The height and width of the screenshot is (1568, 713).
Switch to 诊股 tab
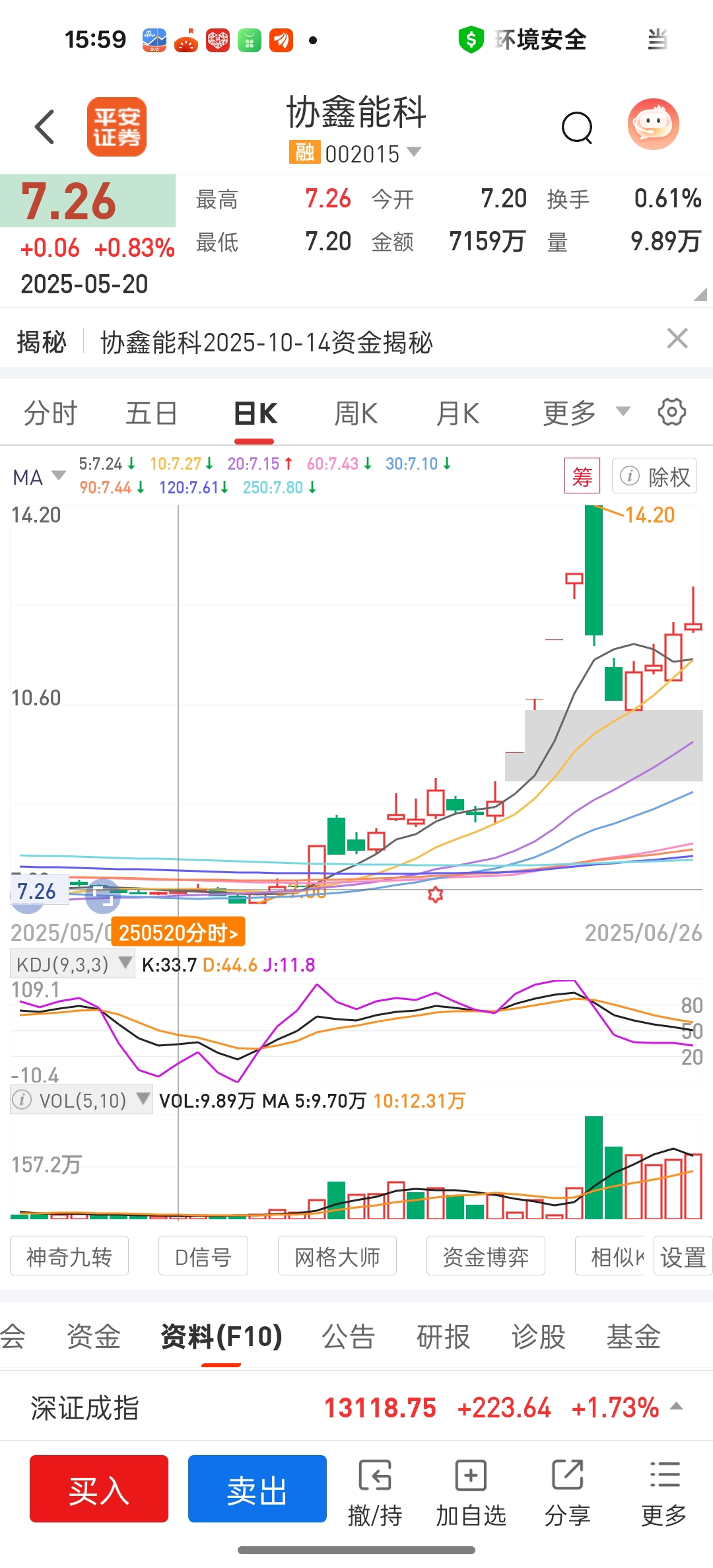point(539,1337)
